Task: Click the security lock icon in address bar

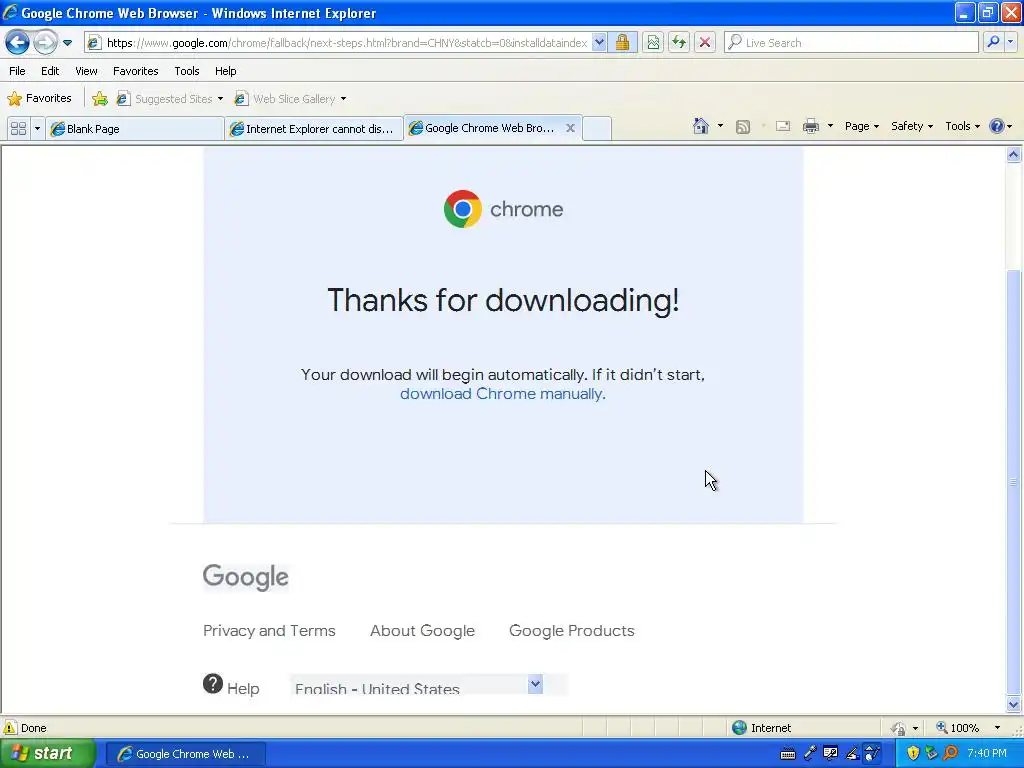Action: tap(622, 42)
